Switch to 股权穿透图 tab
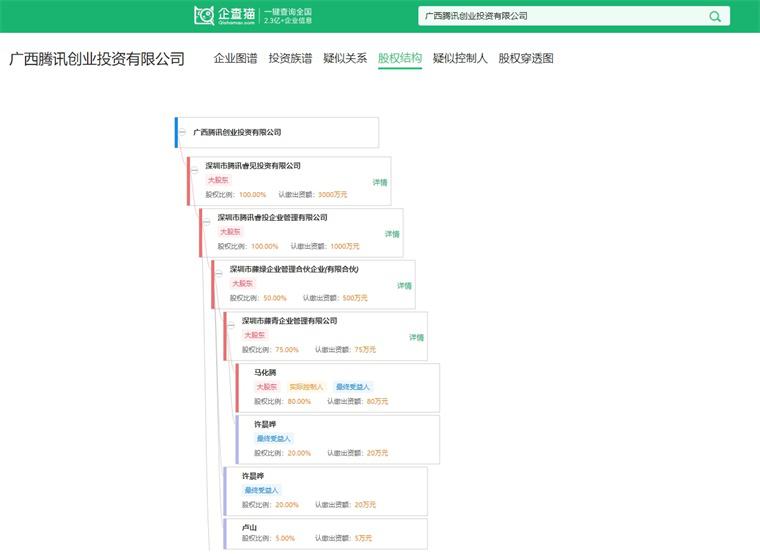The image size is (760, 554). point(526,59)
